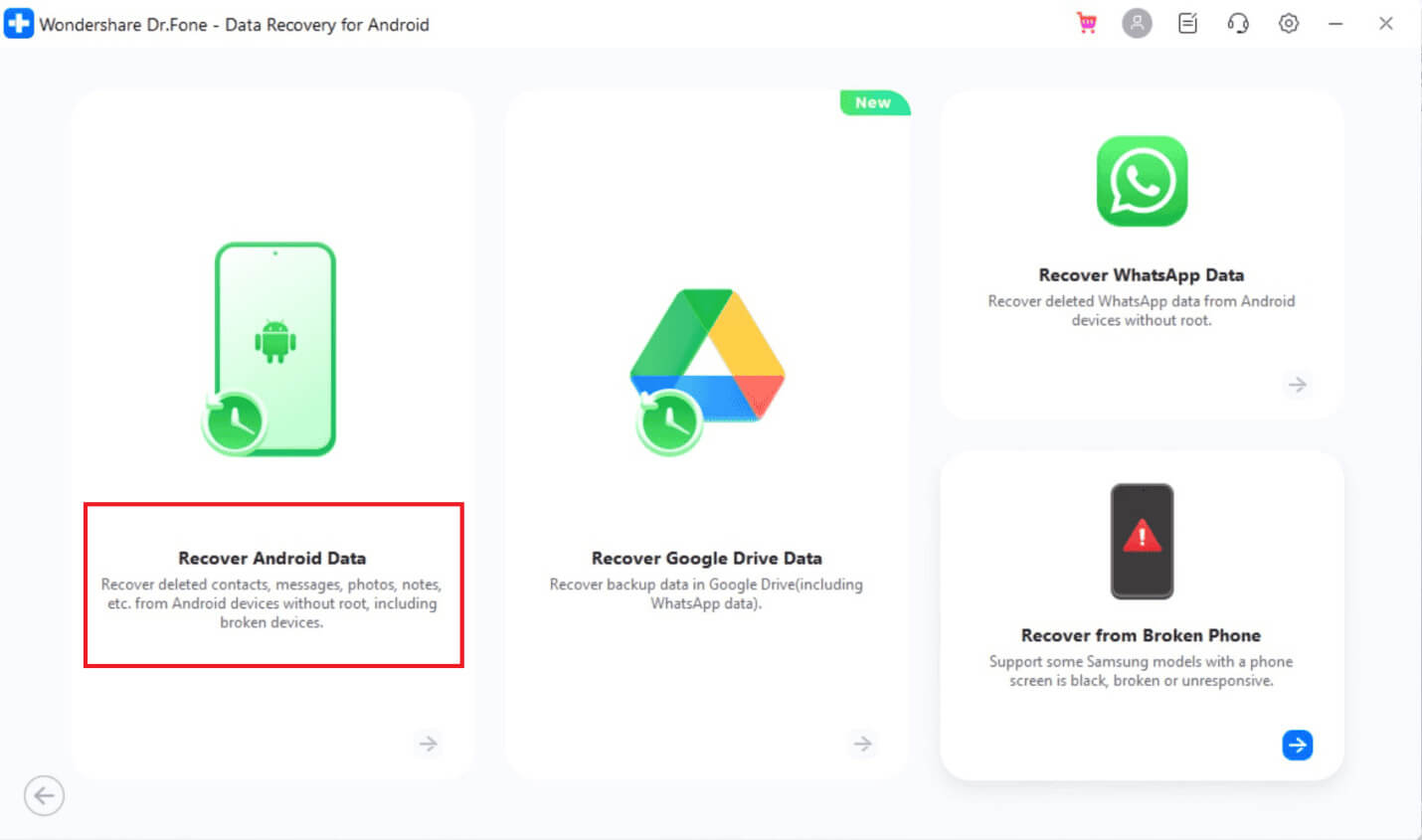Click description 'Support some Samsung models'

tap(1142, 671)
